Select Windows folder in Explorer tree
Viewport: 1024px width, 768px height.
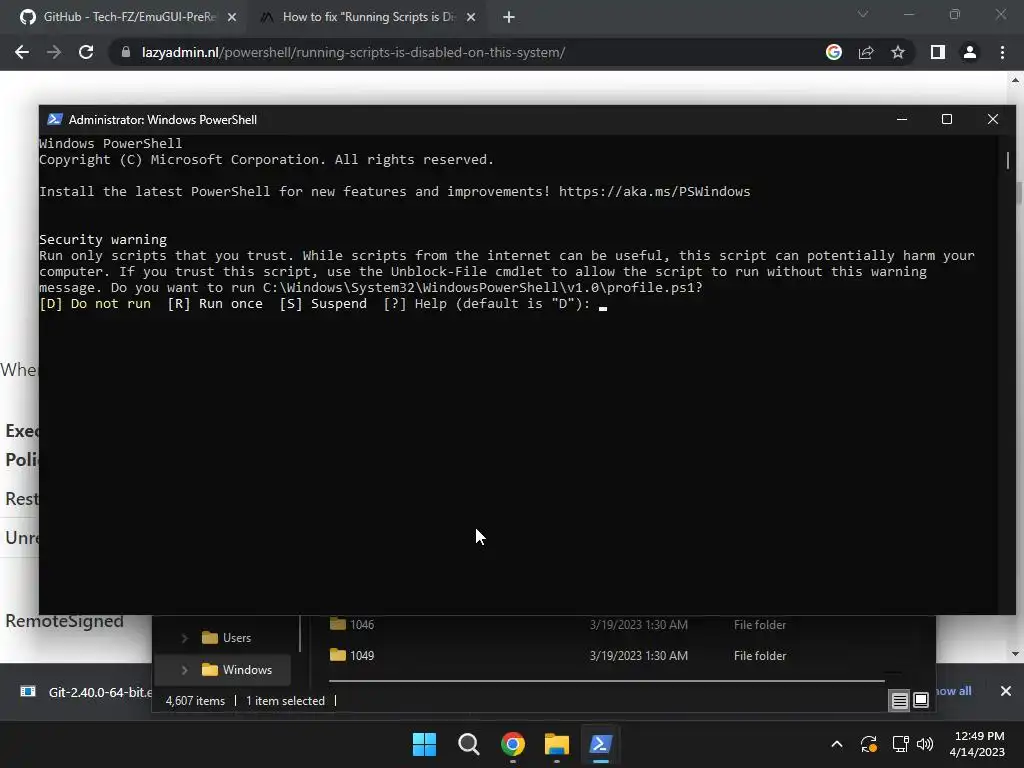click(236, 670)
